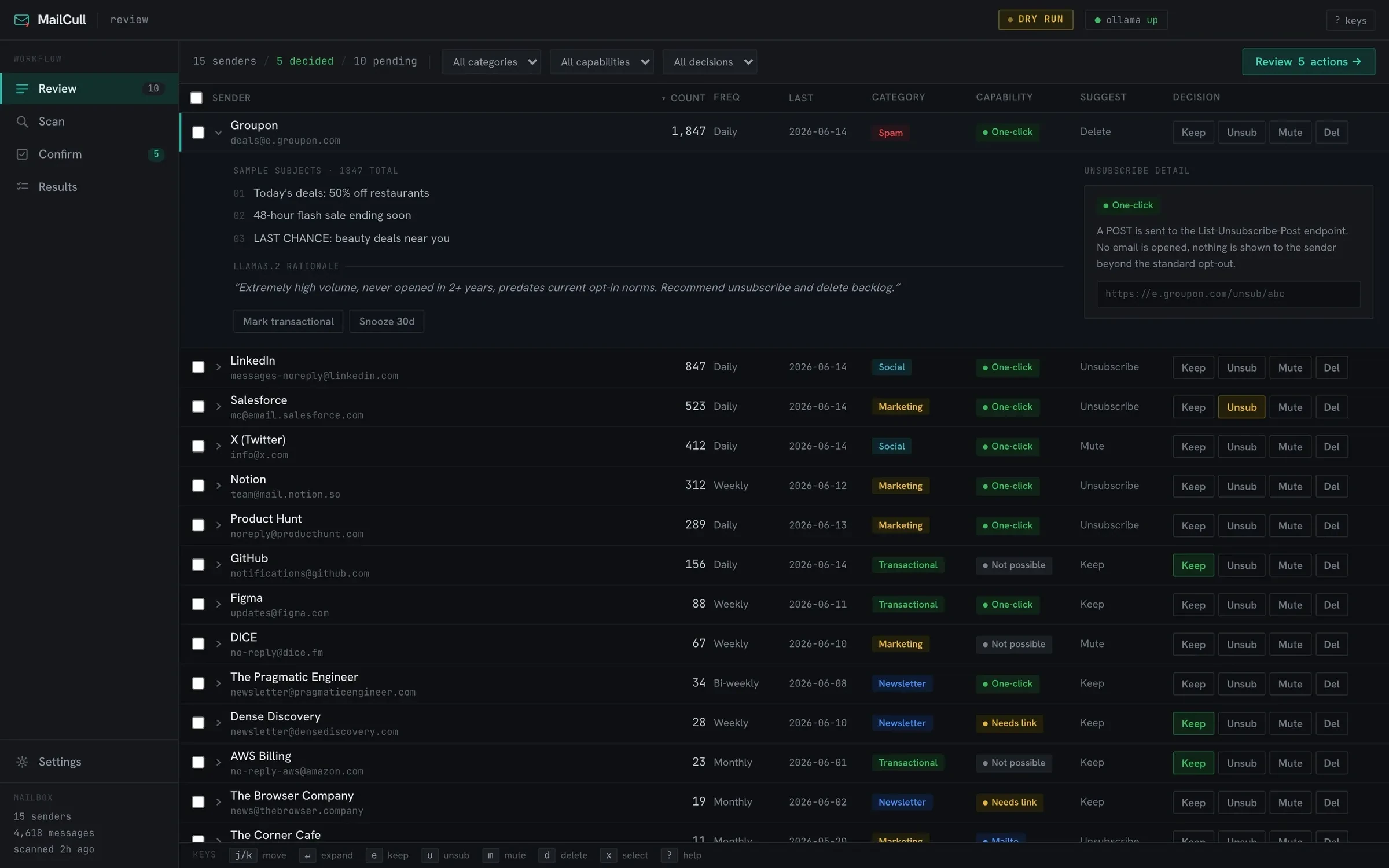
Task: Check the Salesforce row checkbox
Action: coord(198,407)
